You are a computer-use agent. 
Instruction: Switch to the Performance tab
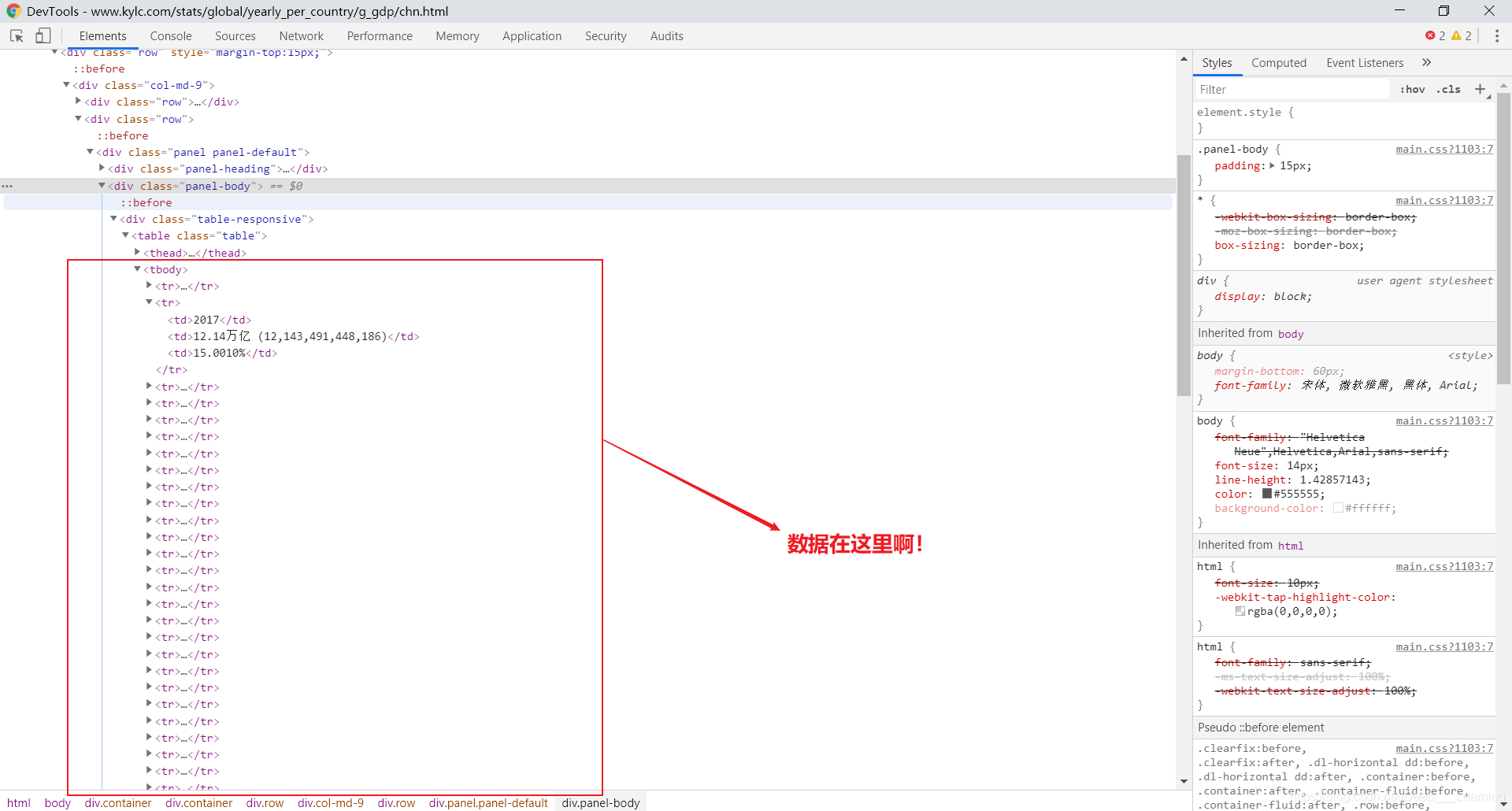click(x=380, y=36)
